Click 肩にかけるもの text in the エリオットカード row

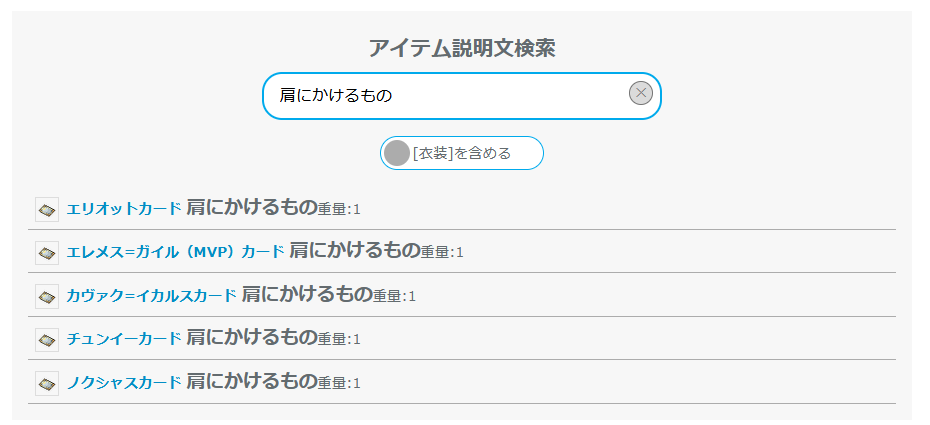point(251,208)
